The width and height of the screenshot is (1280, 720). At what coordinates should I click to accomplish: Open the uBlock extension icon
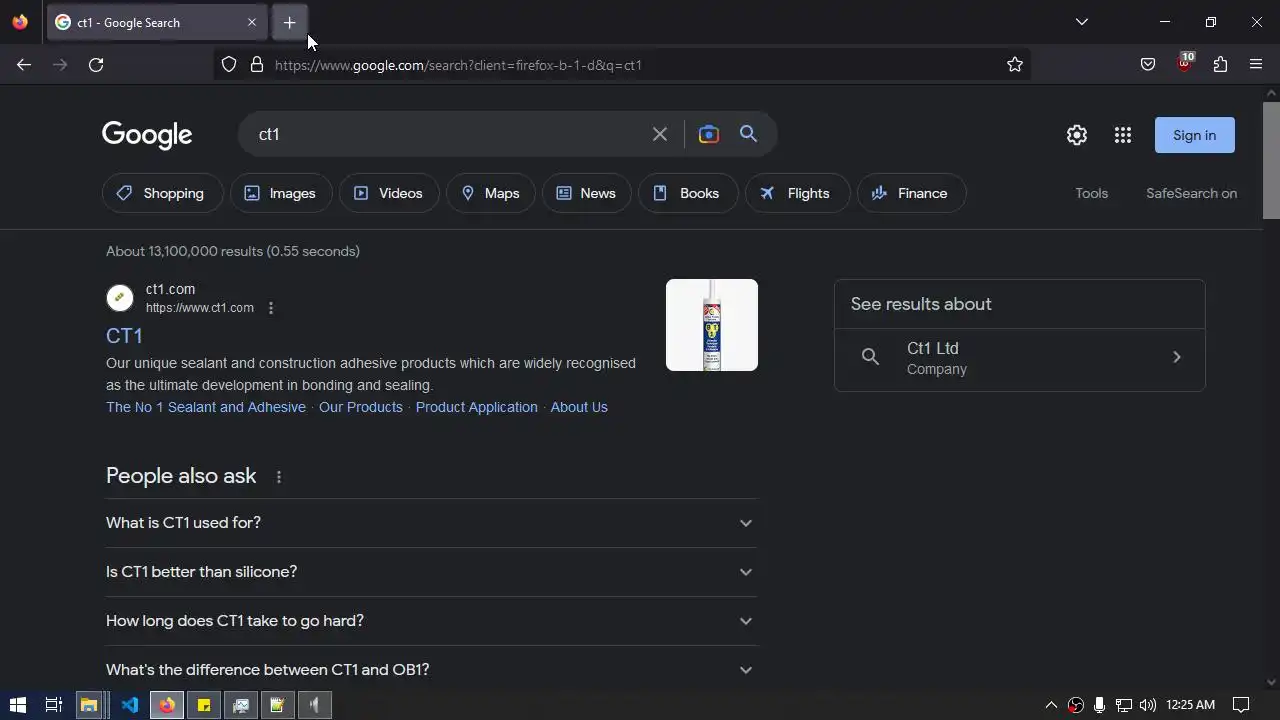point(1185,63)
